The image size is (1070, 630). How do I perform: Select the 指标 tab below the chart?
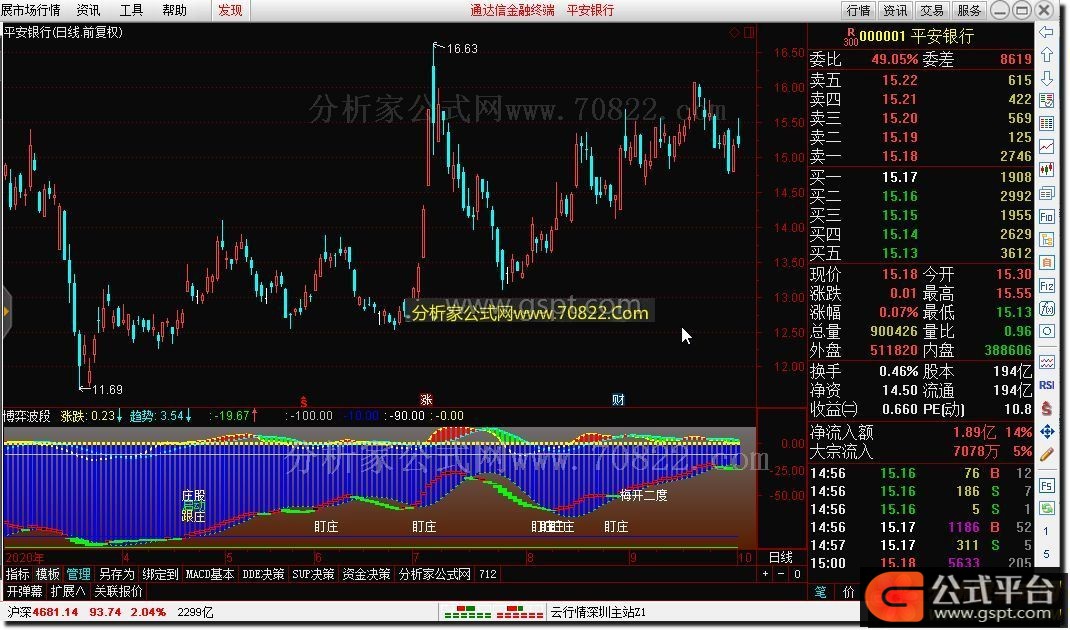(x=18, y=574)
